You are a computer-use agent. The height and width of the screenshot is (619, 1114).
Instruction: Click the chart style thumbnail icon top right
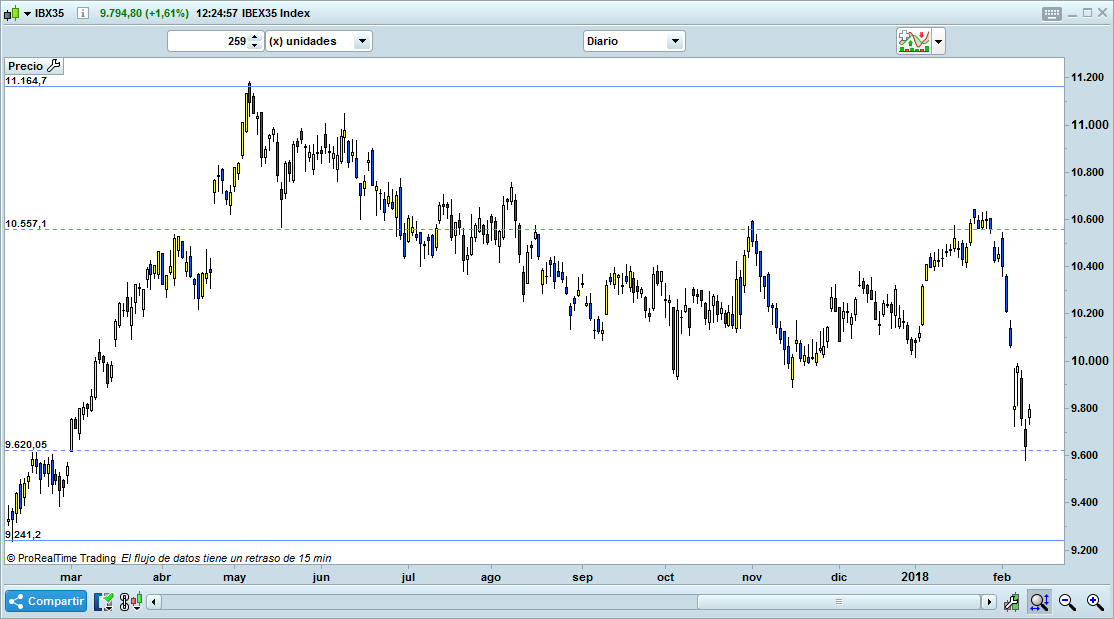[x=914, y=41]
